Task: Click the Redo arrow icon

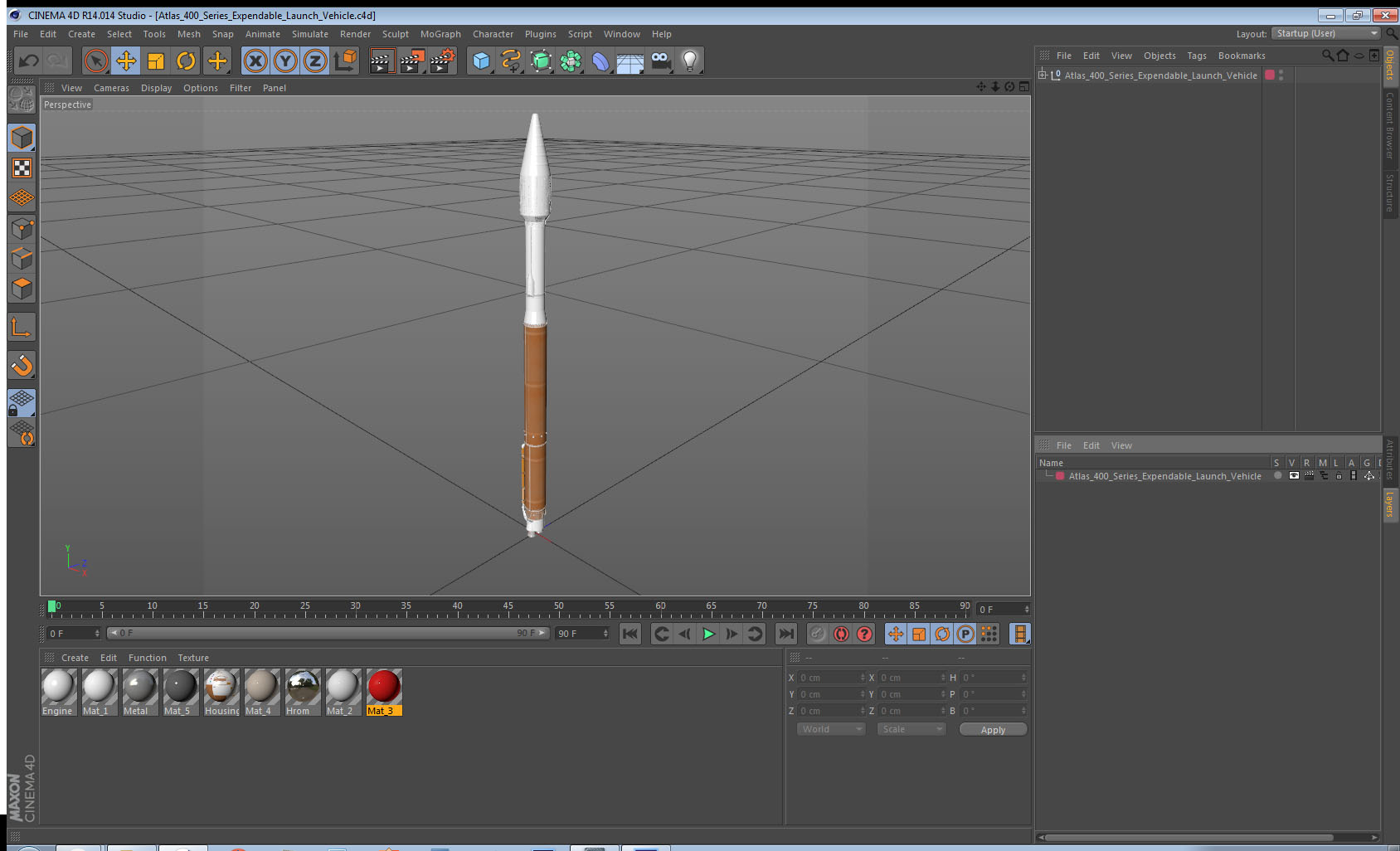Action: 57,61
